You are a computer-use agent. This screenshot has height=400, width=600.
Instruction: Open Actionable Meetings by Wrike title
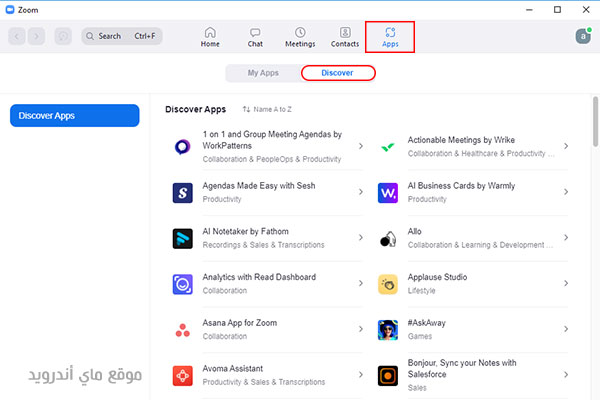pyautogui.click(x=461, y=140)
